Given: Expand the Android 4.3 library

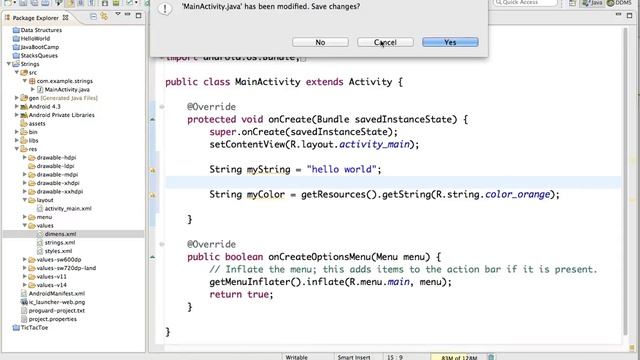Looking at the screenshot, I should point(17,107).
